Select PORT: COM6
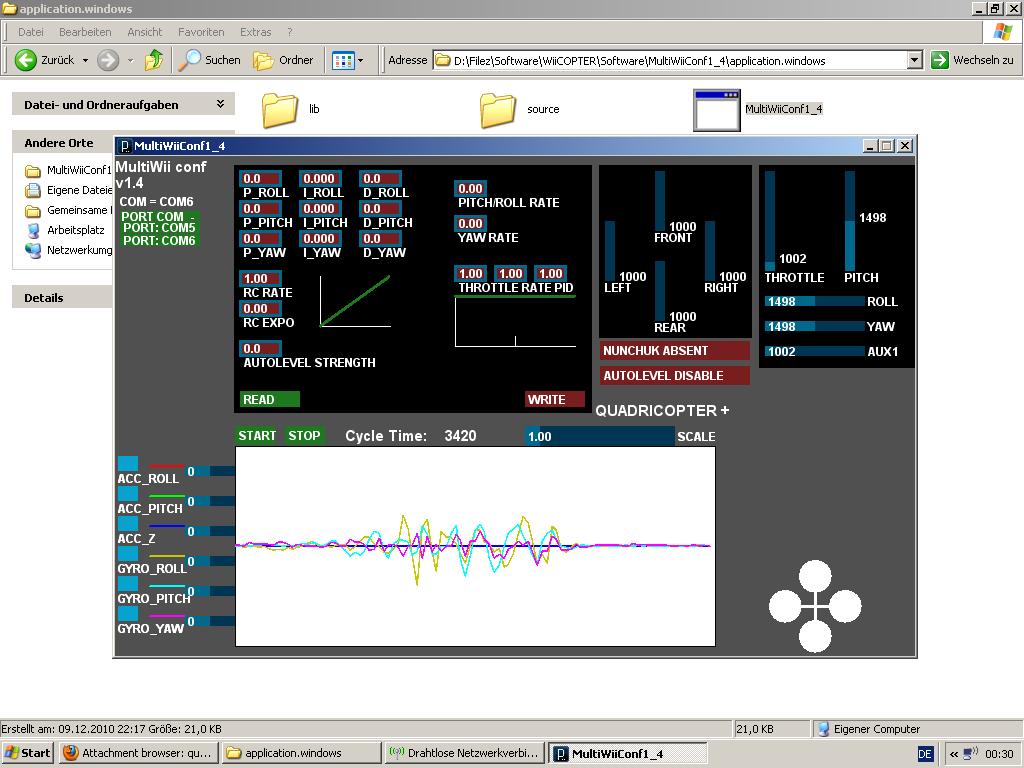The image size is (1024, 768). (159, 241)
